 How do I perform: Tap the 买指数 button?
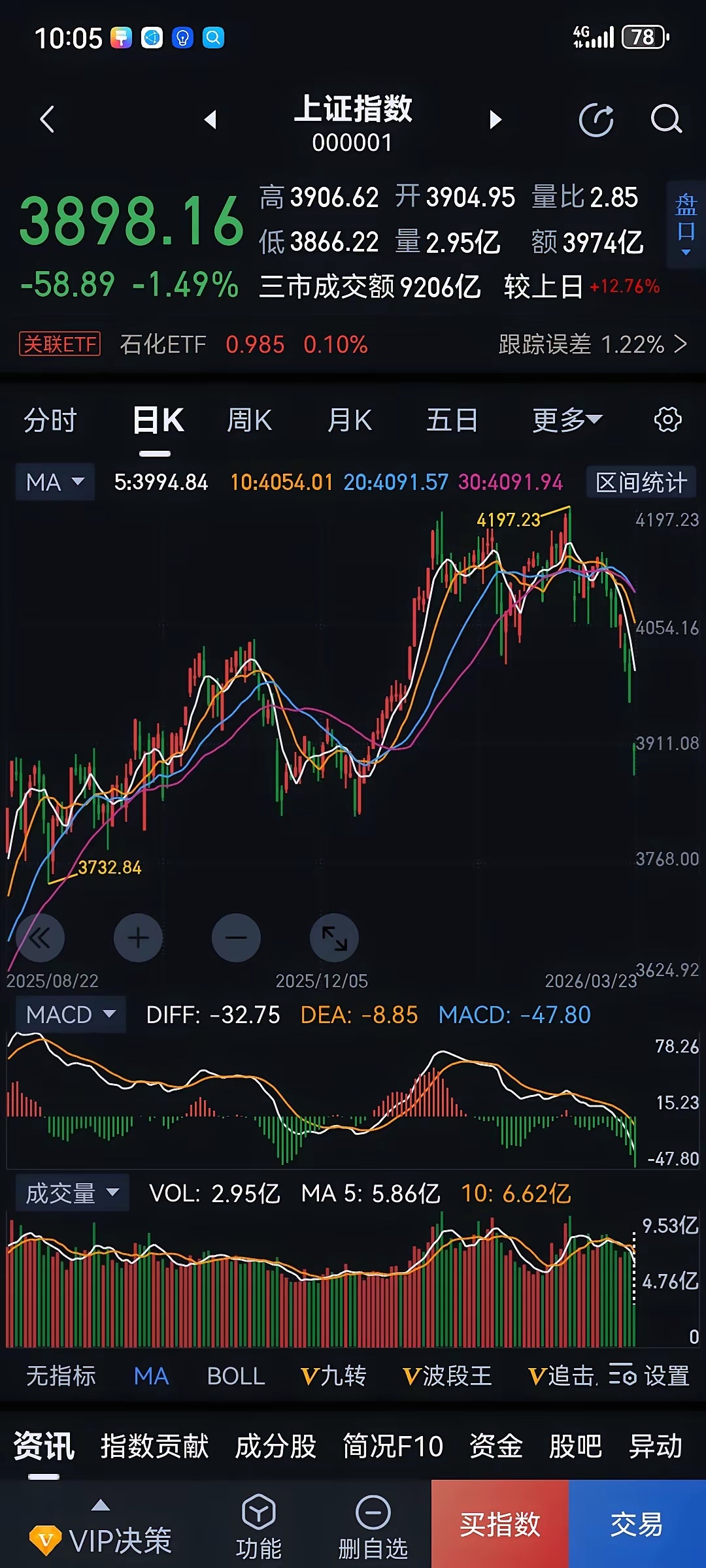pos(500,1524)
